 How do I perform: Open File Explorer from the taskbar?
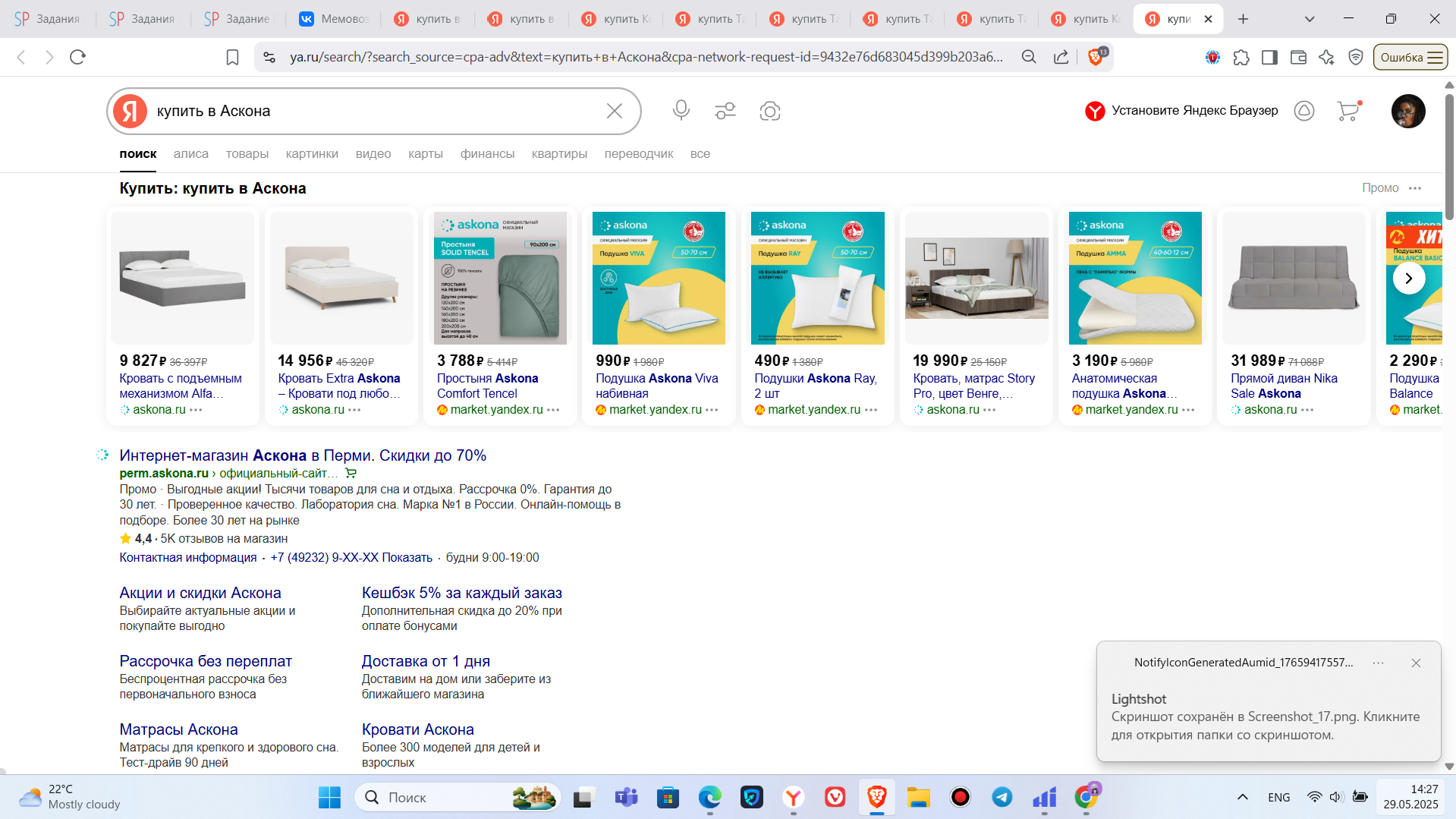click(919, 797)
